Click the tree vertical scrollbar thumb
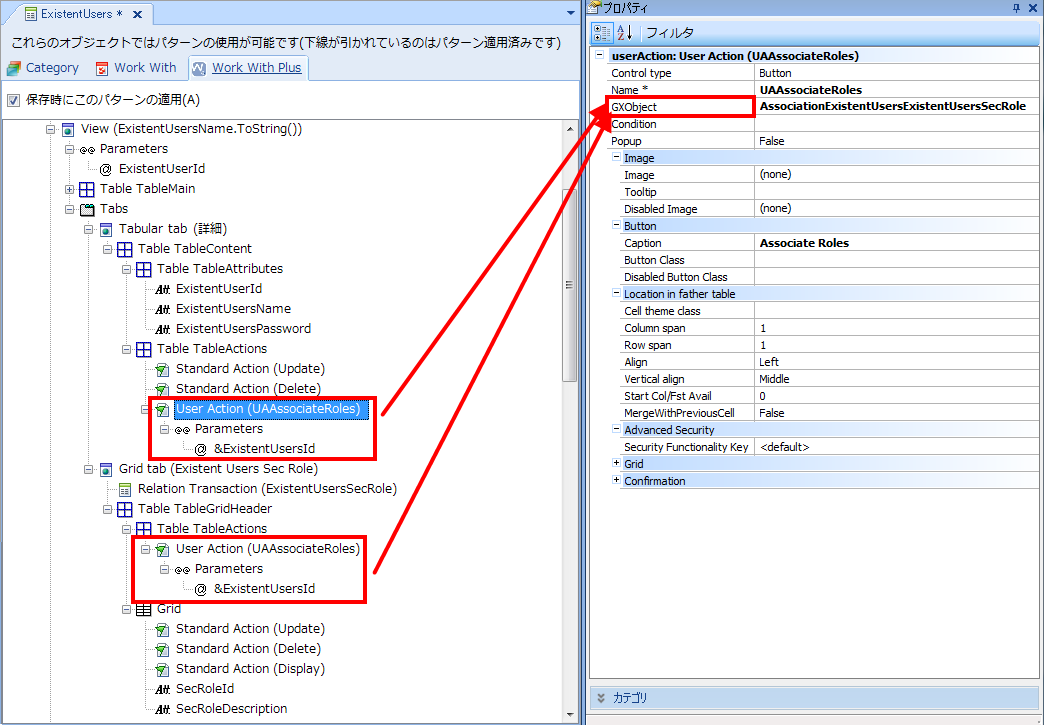Image resolution: width=1044 pixels, height=726 pixels. click(x=570, y=285)
